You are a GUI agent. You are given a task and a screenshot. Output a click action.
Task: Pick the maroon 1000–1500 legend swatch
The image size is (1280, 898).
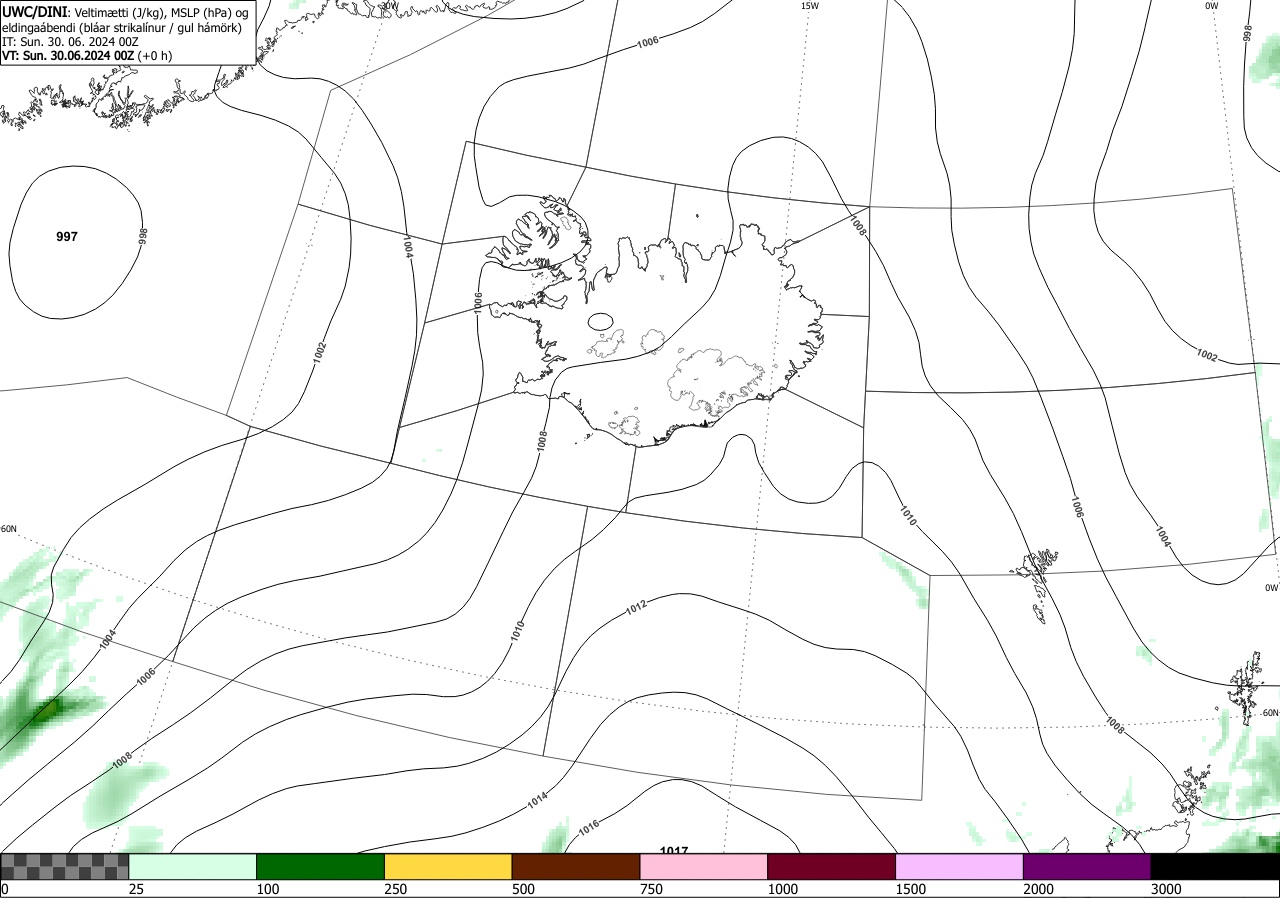tap(832, 866)
